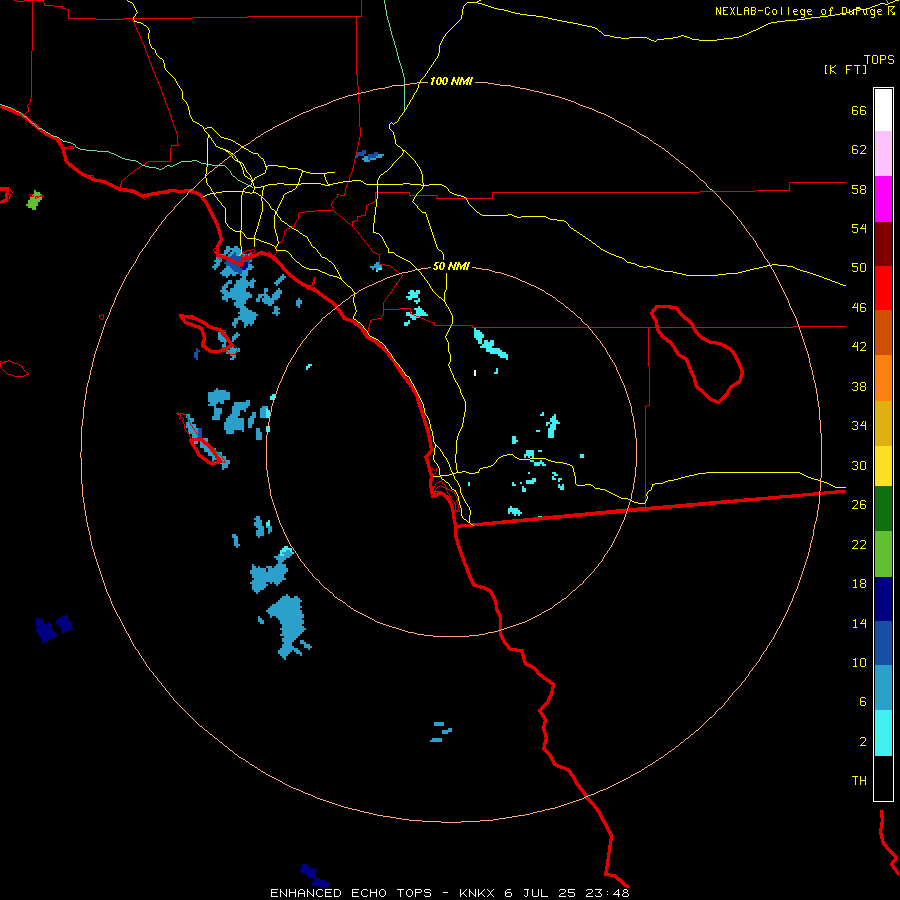900x900 pixels.
Task: Click the white swatch on the tops legend
Action: [x=883, y=110]
